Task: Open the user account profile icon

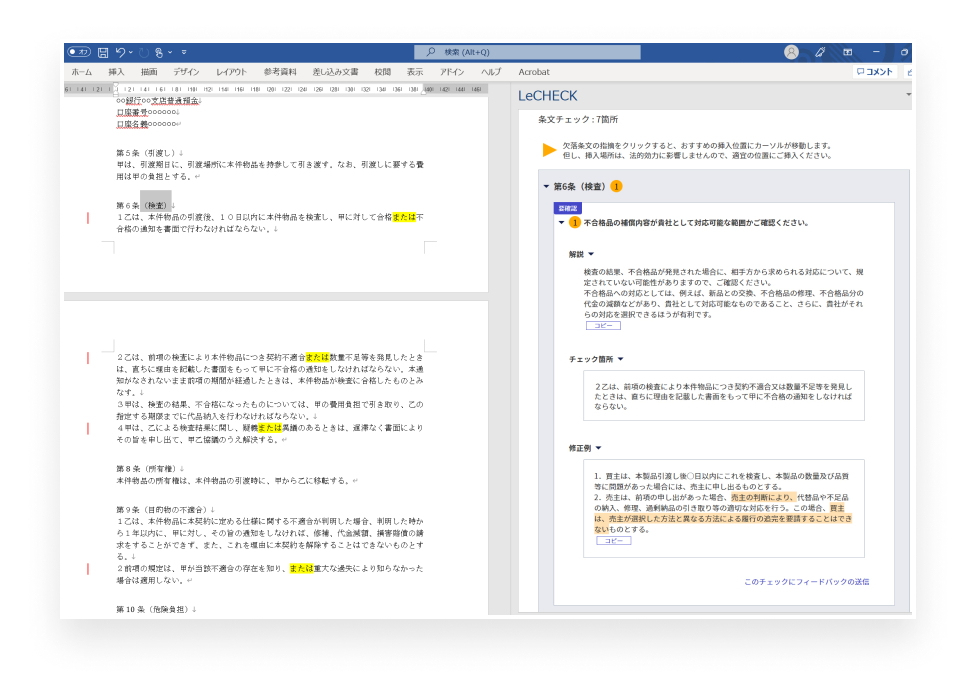Action: coord(791,52)
